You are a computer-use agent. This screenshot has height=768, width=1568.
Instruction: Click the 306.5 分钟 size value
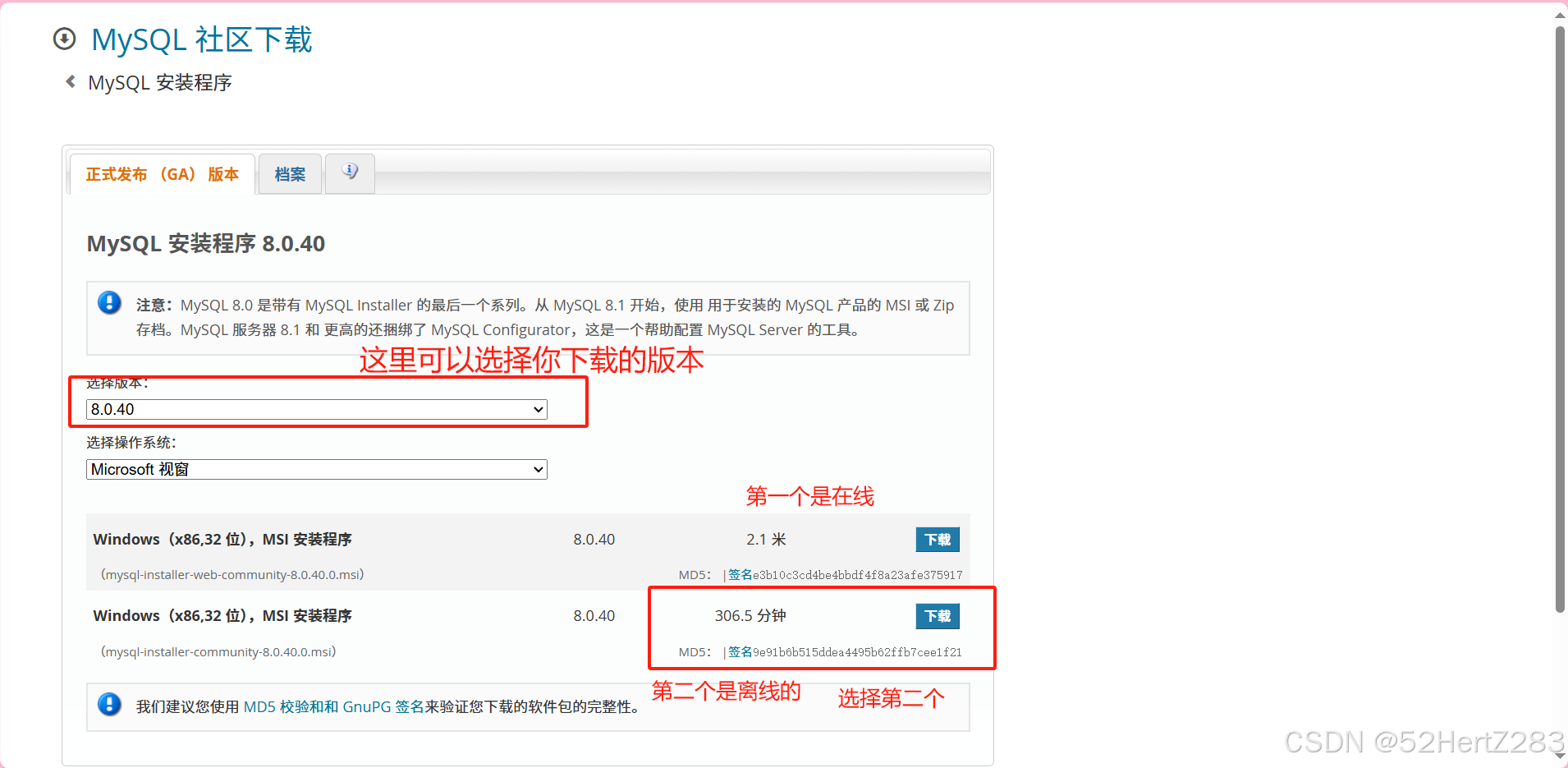750,616
